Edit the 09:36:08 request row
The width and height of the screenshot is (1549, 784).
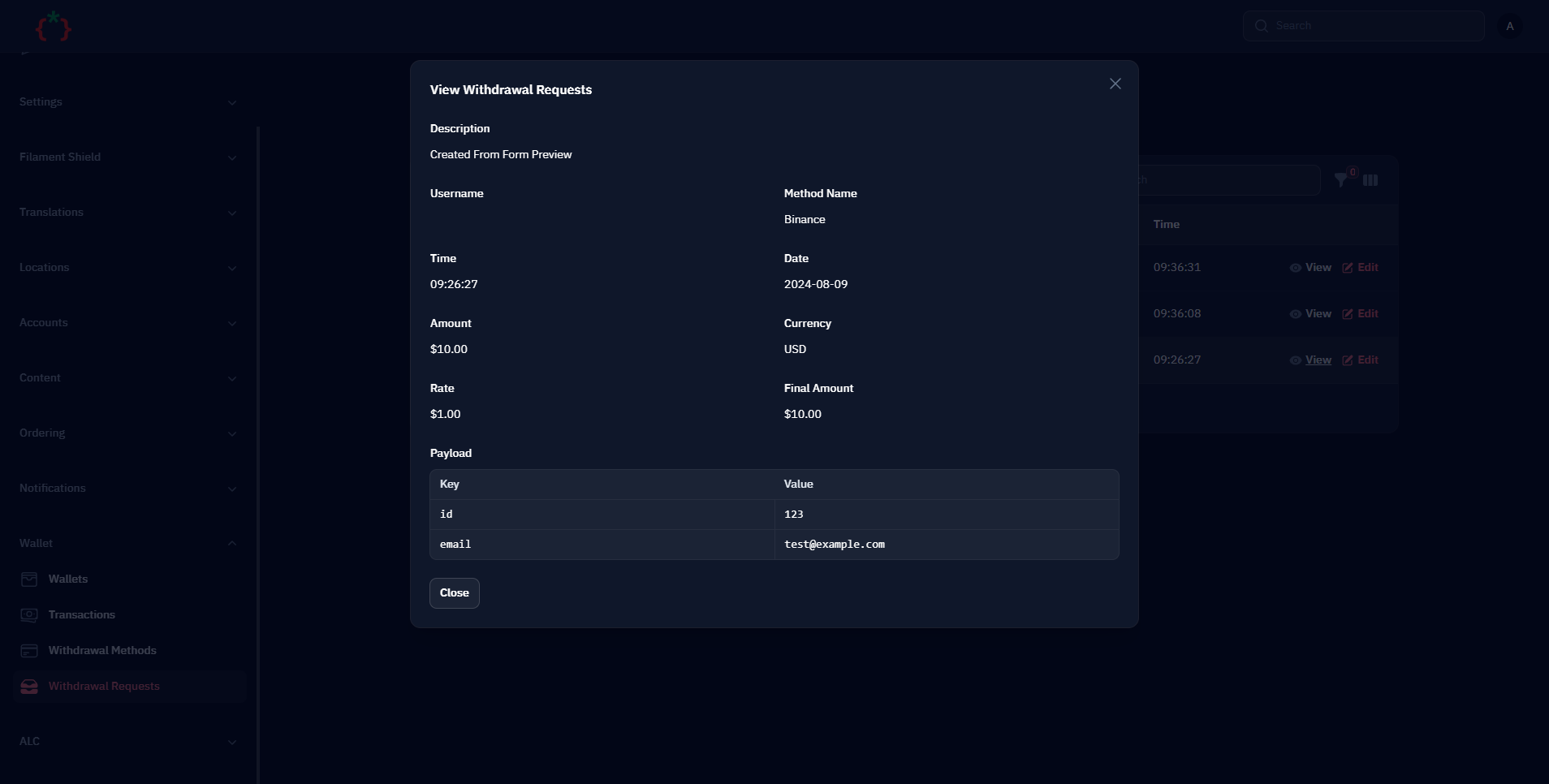coord(1360,314)
